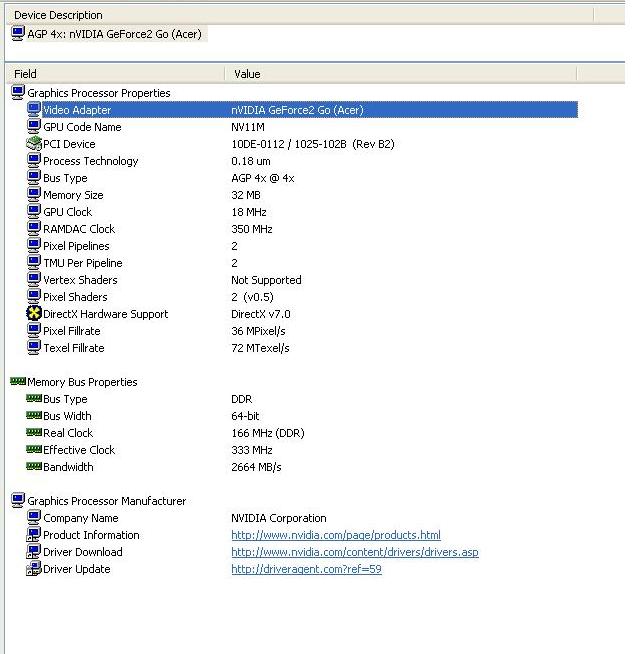Click memory chip icon beside Real Clock
The height and width of the screenshot is (654, 640).
(x=34, y=432)
